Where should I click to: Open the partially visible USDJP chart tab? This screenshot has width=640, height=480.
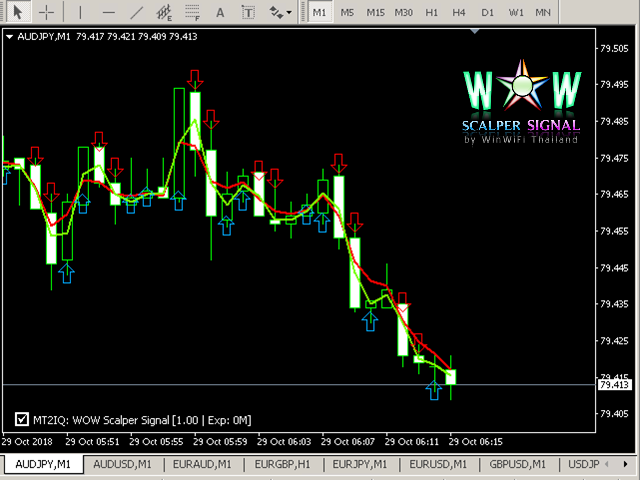[584, 464]
